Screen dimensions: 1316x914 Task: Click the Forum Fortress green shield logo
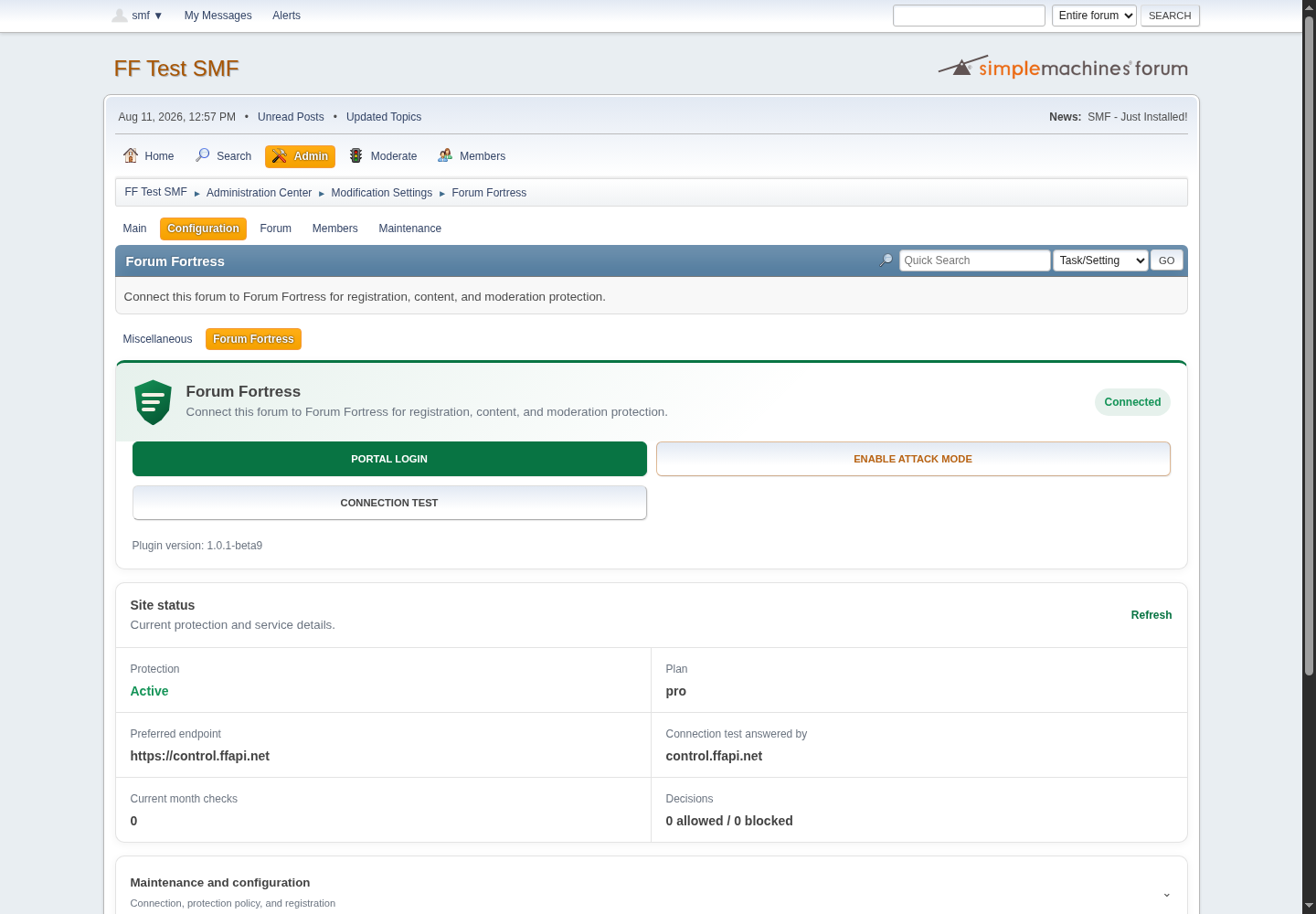click(x=153, y=402)
